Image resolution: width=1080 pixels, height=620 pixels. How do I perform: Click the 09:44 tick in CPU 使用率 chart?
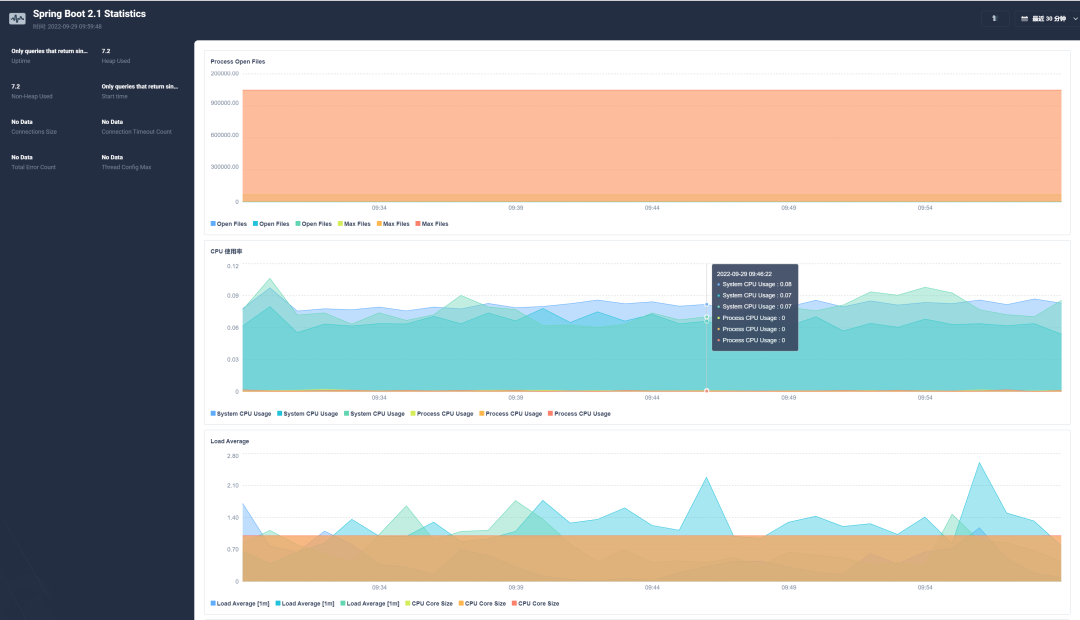click(652, 397)
